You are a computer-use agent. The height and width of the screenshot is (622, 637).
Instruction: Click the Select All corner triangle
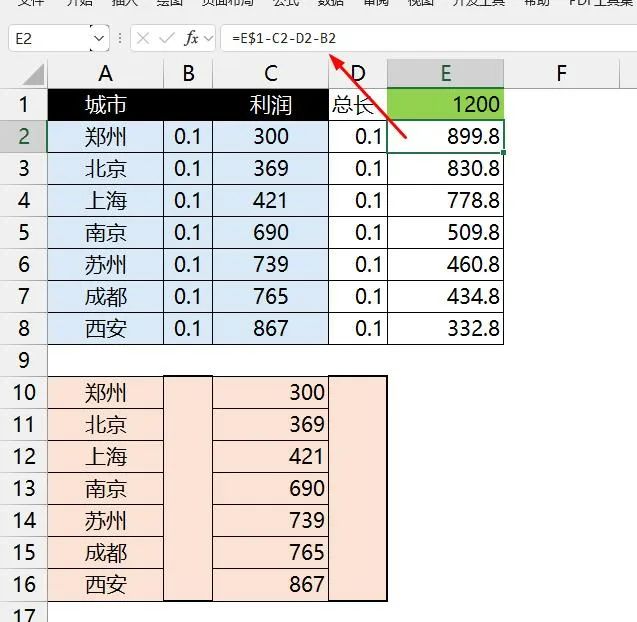33,75
